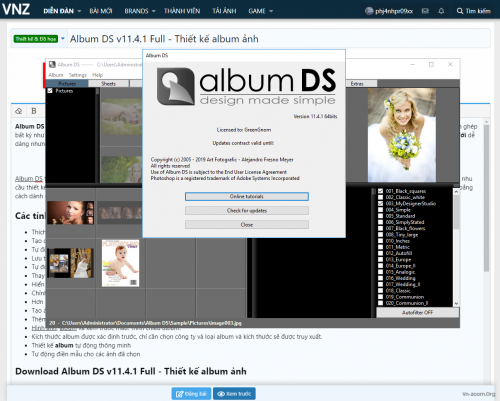The height and width of the screenshot is (401, 500).
Task: Check 002_Classic_white template
Action: point(380,197)
